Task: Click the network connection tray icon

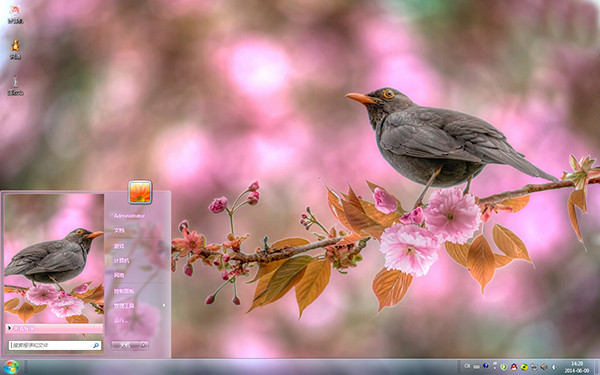Action: (x=534, y=367)
